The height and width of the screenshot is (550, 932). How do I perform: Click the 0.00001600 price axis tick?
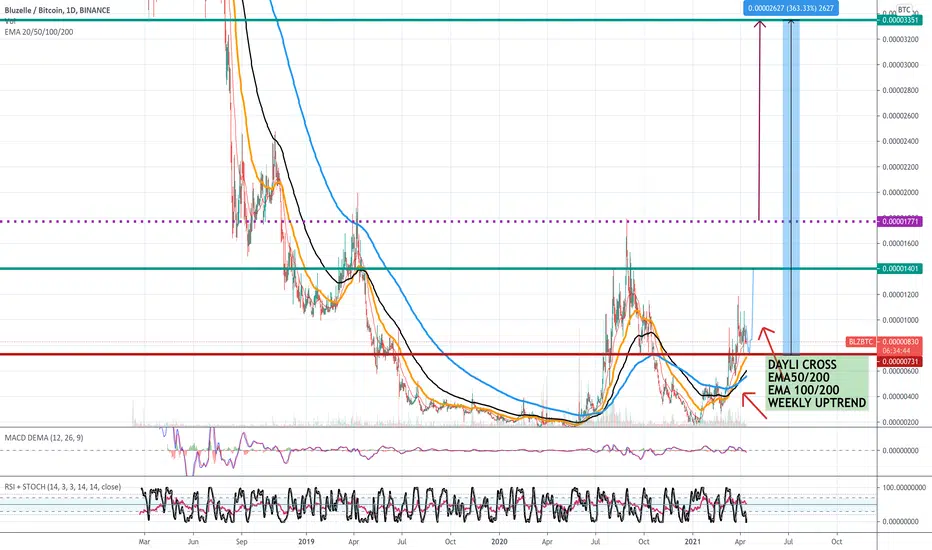click(x=900, y=243)
